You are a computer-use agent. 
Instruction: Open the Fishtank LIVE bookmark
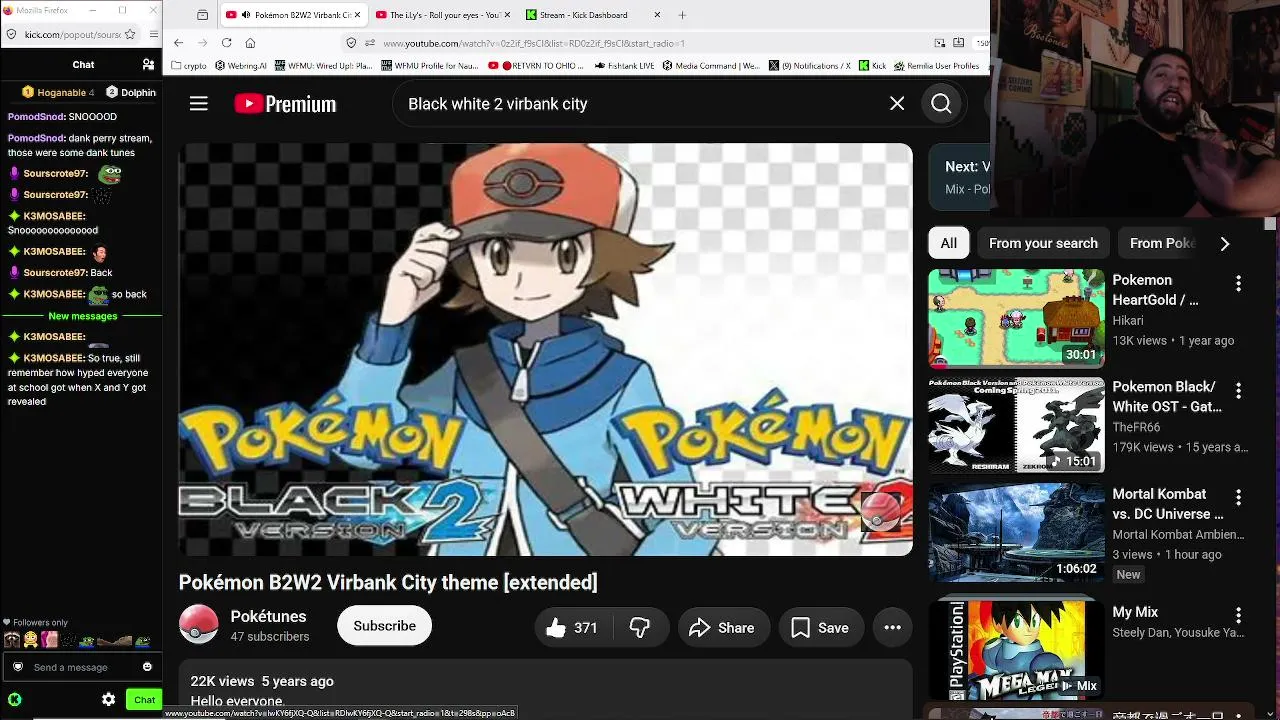coord(625,66)
